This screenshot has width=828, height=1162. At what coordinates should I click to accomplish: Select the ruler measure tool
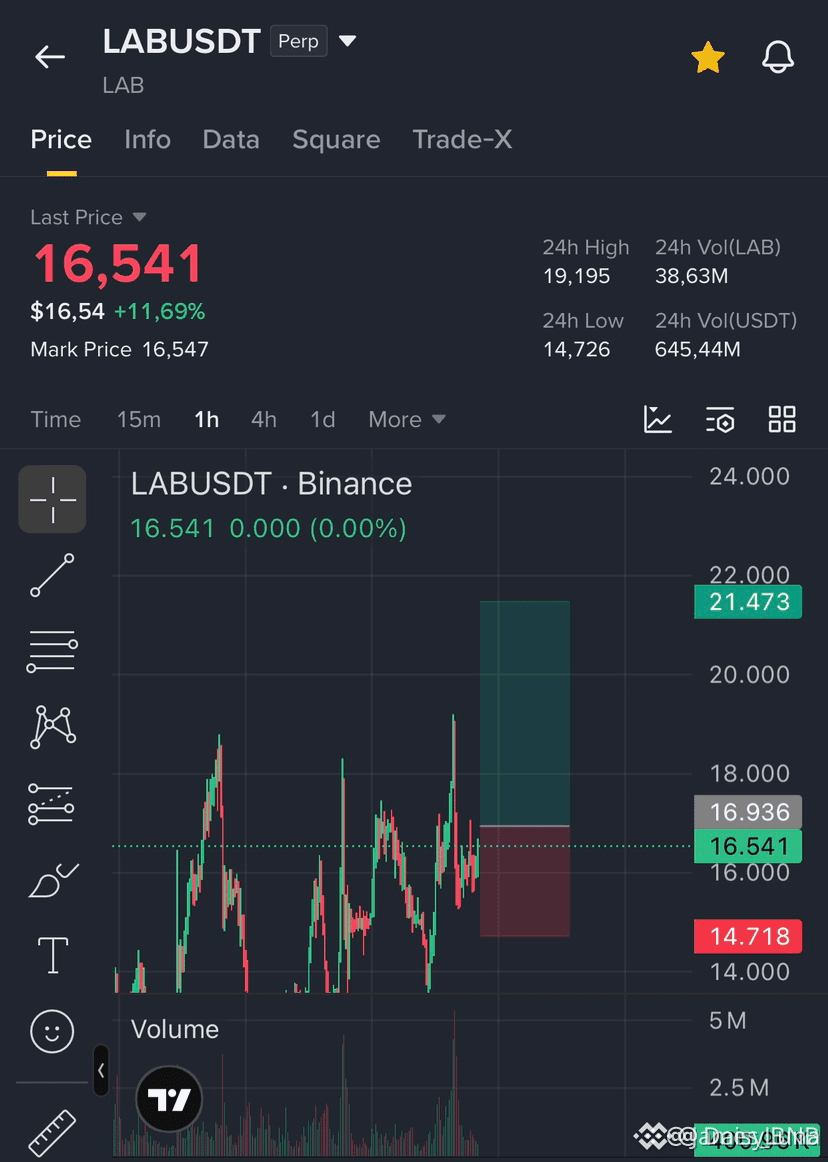(x=52, y=1133)
